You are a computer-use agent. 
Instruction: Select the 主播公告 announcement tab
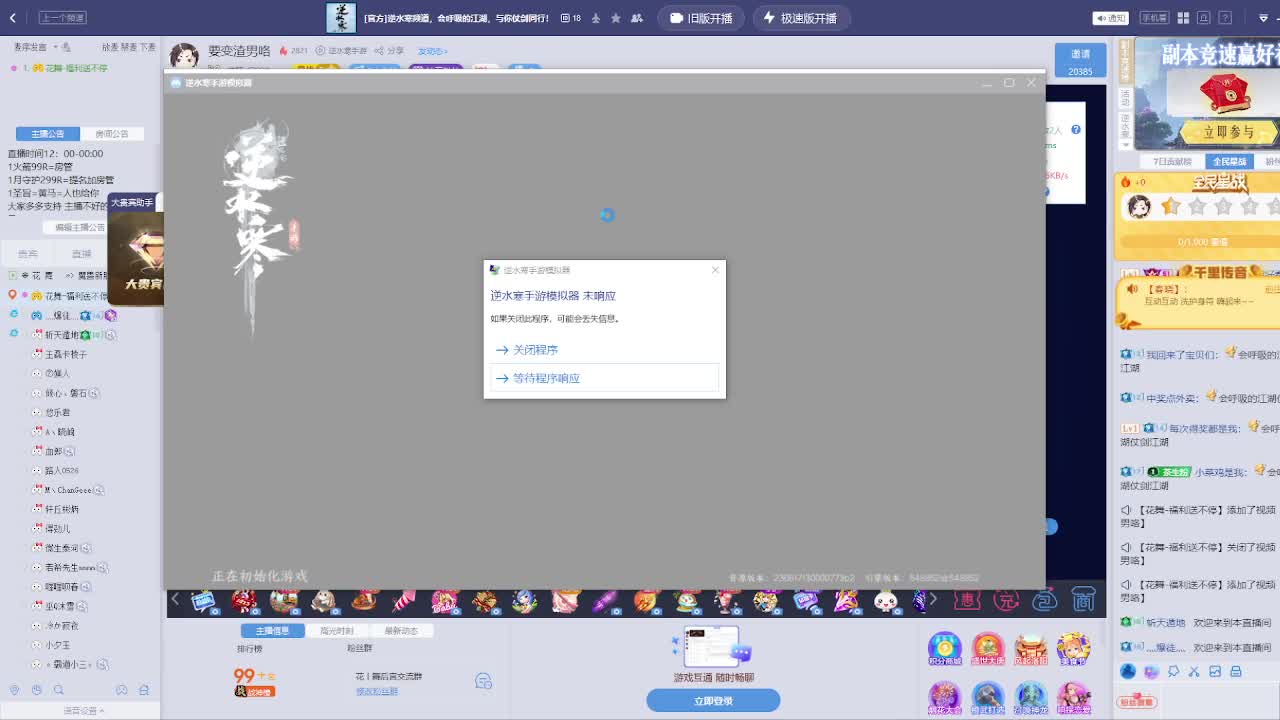click(x=47, y=134)
